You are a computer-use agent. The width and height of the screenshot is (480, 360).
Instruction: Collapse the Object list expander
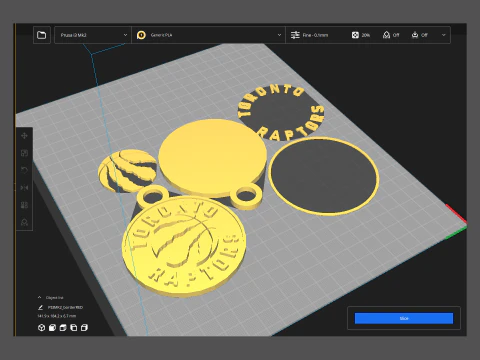(40, 297)
